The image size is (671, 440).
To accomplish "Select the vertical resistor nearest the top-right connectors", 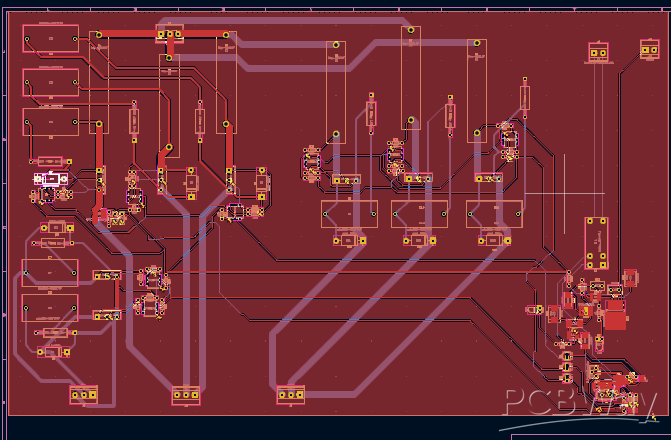I will tap(525, 97).
